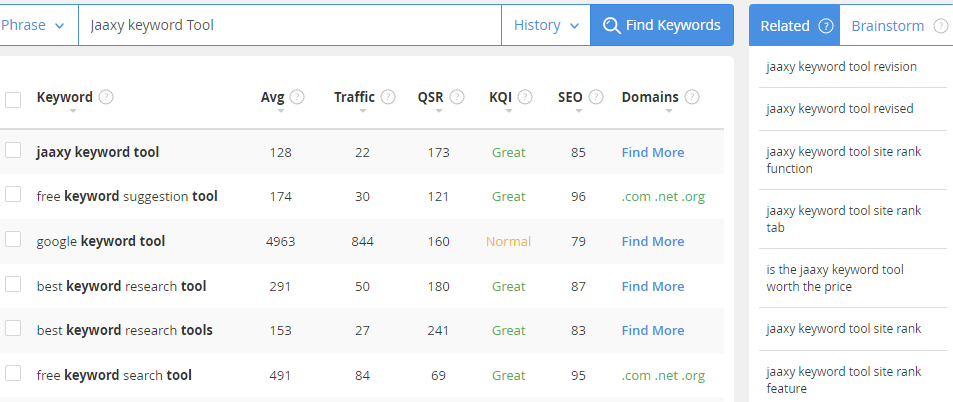
Task: Click Find More for jaaxy keyword tool
Action: click(653, 152)
